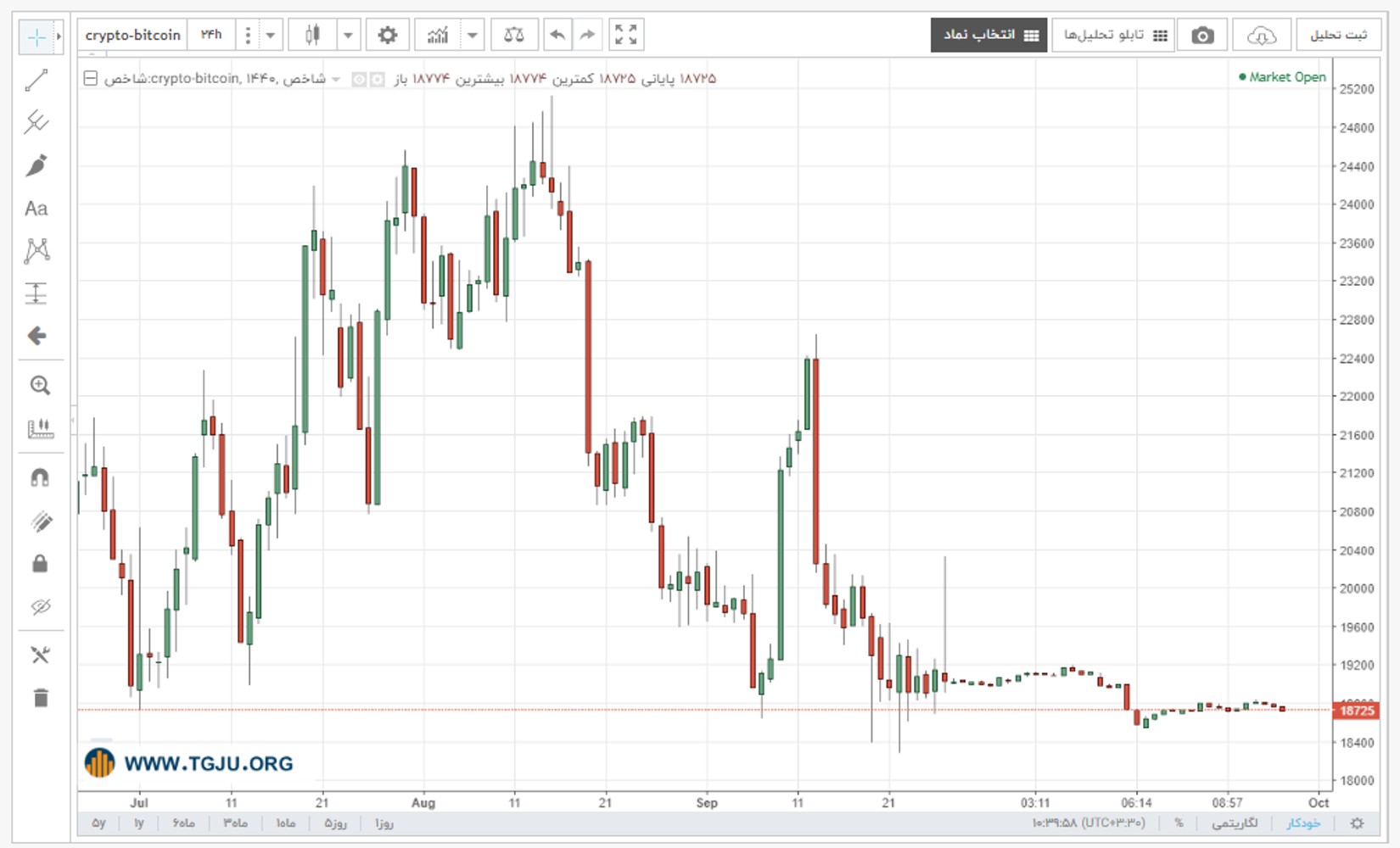Viewport: 1400px width, 848px height.
Task: Expand the time interval dropdown arrow
Action: [x=271, y=36]
